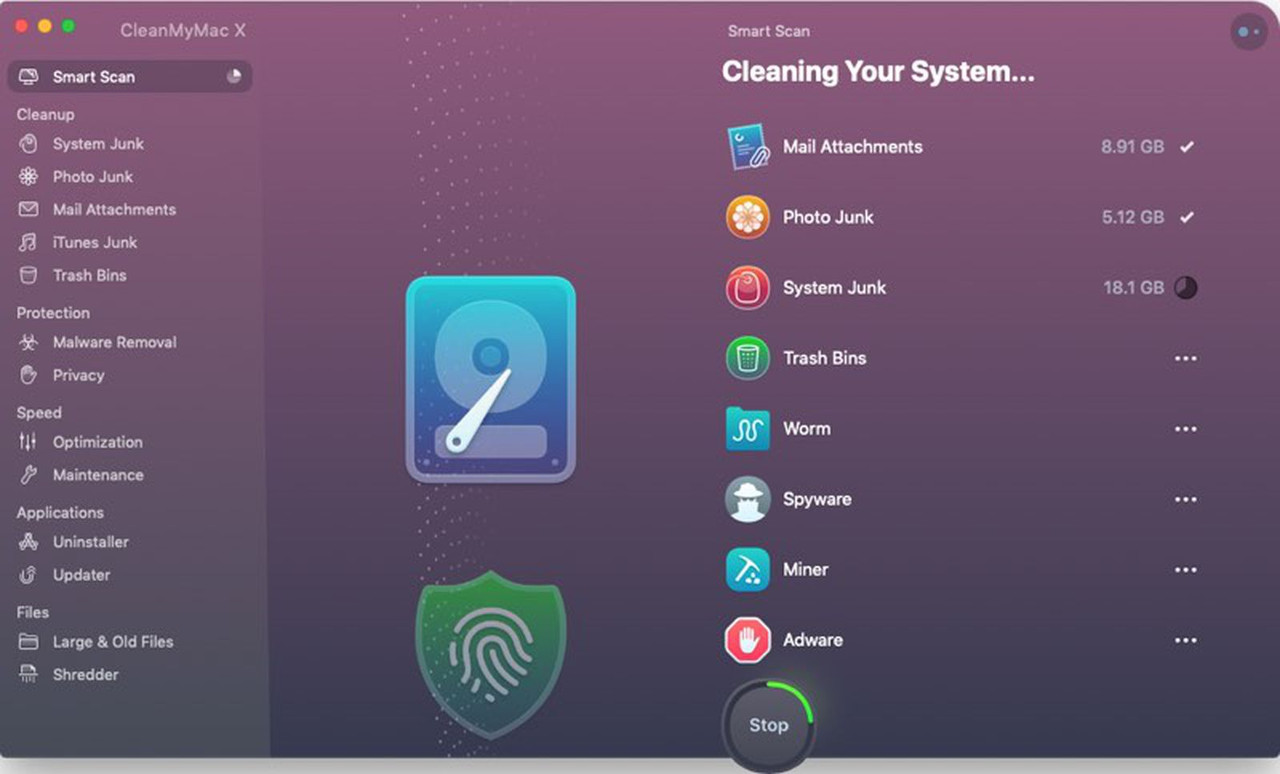The width and height of the screenshot is (1280, 774).
Task: Click the iTunes Junk music note icon
Action: click(x=29, y=243)
